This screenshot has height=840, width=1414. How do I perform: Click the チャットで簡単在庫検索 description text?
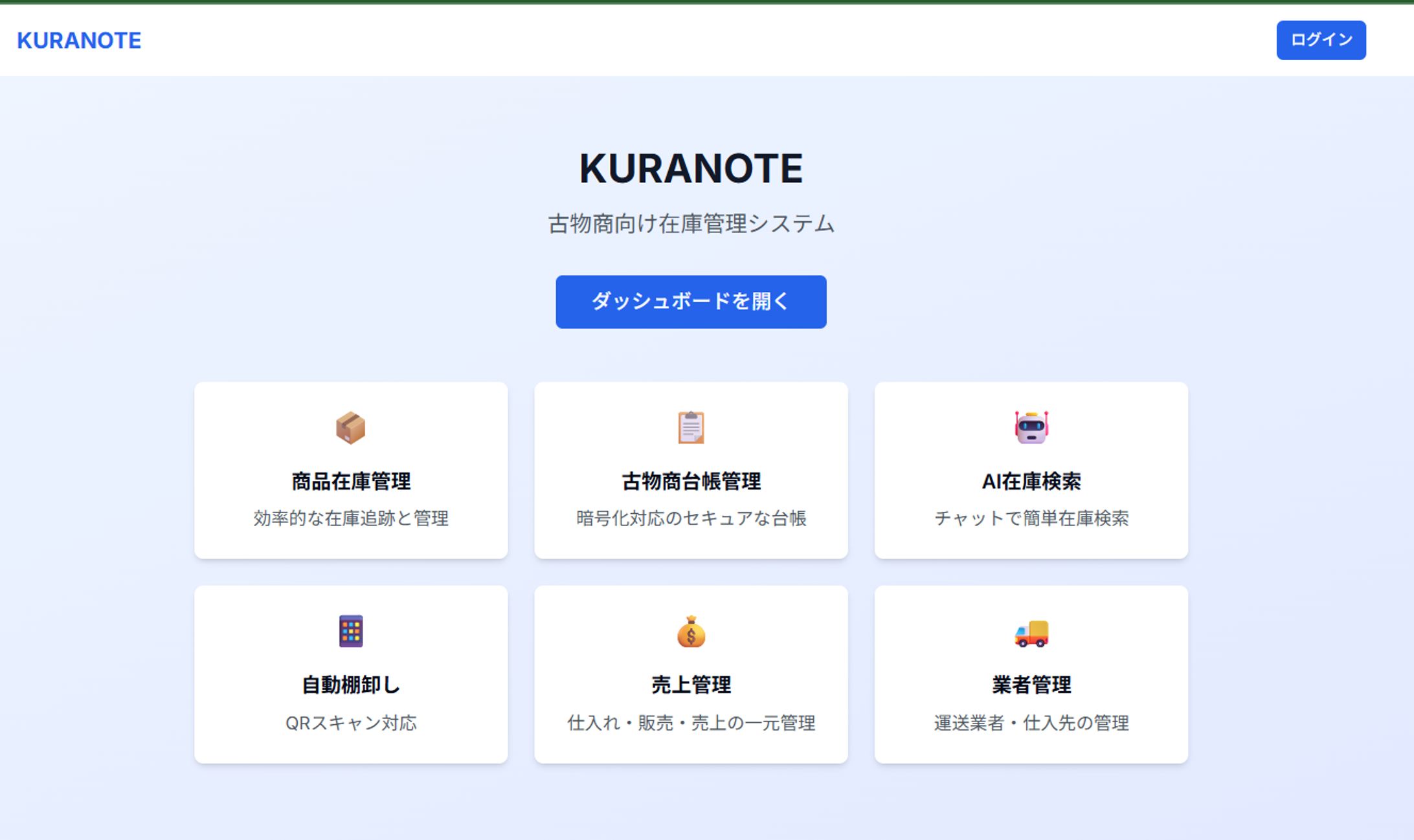pyautogui.click(x=1031, y=518)
